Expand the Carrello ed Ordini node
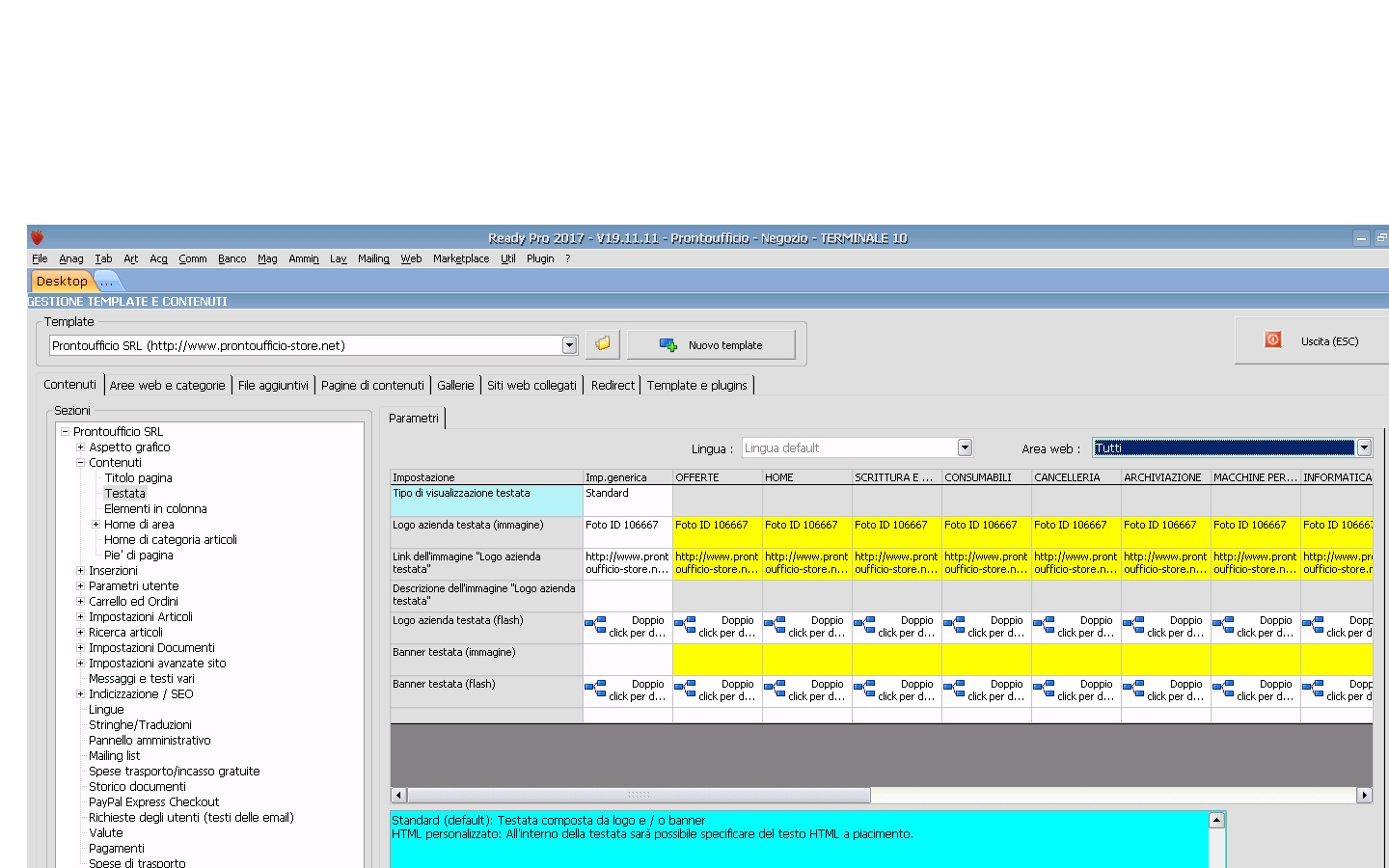 (81, 602)
